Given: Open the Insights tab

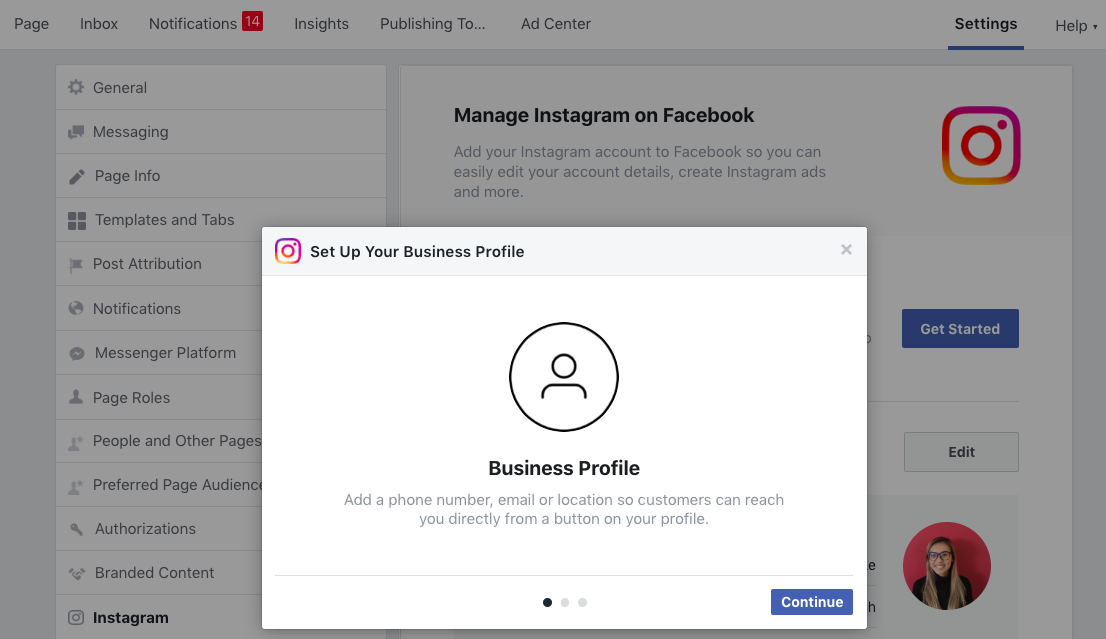Looking at the screenshot, I should tap(322, 24).
